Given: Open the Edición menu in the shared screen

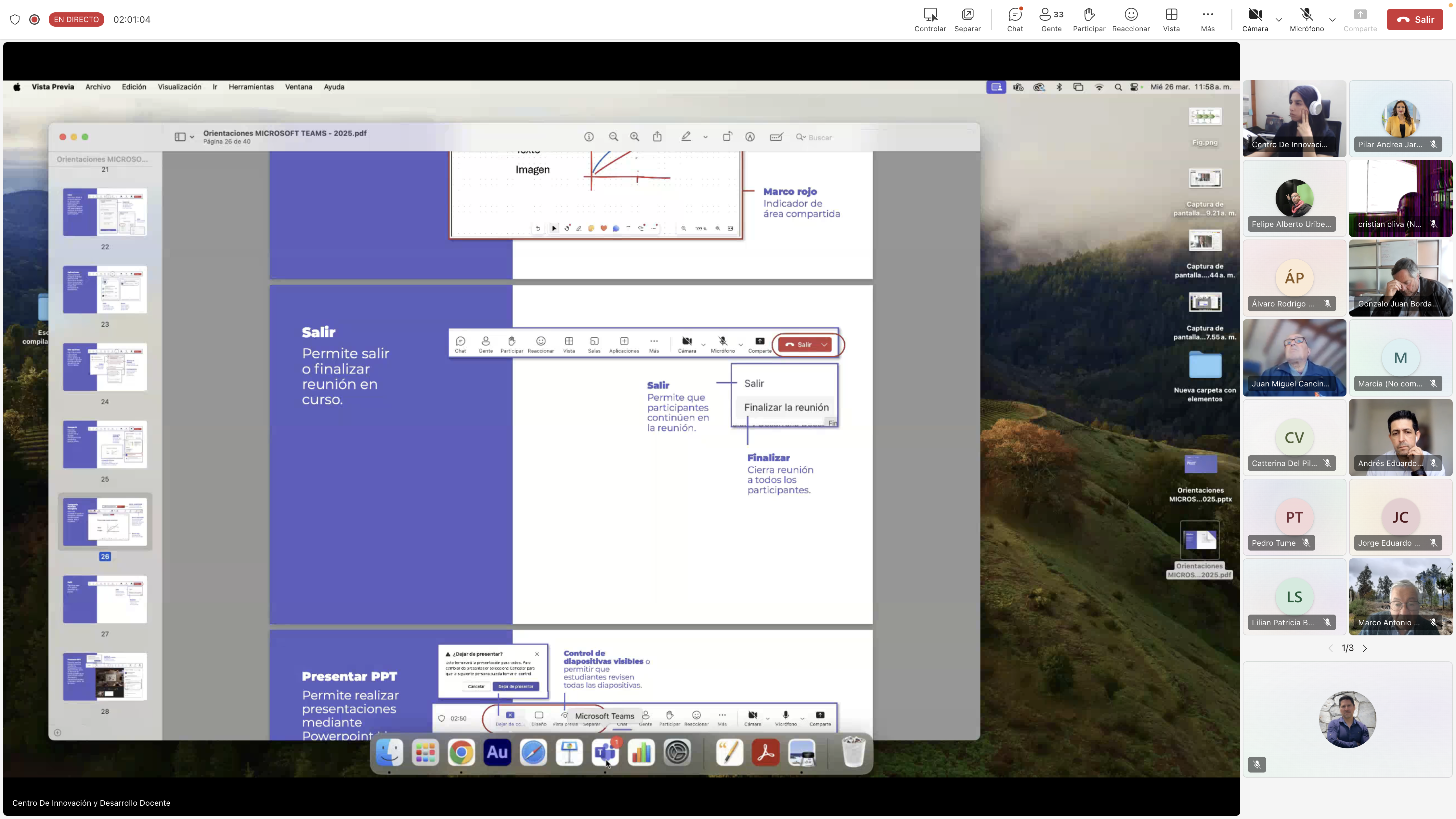Looking at the screenshot, I should [x=134, y=87].
